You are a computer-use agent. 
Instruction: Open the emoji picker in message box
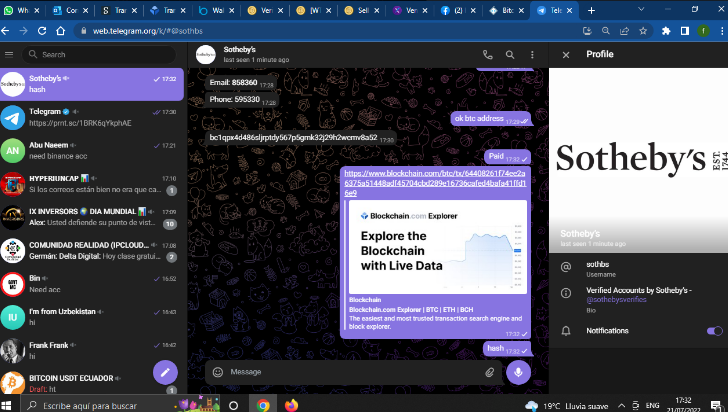point(218,372)
